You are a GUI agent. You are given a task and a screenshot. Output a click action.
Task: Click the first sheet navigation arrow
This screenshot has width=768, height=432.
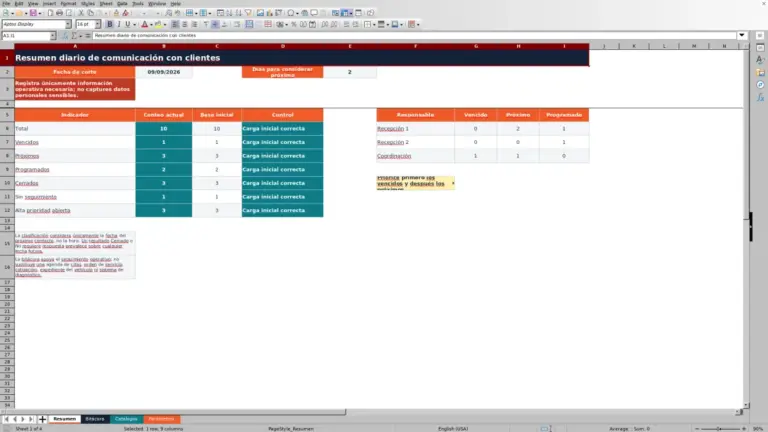(6, 419)
